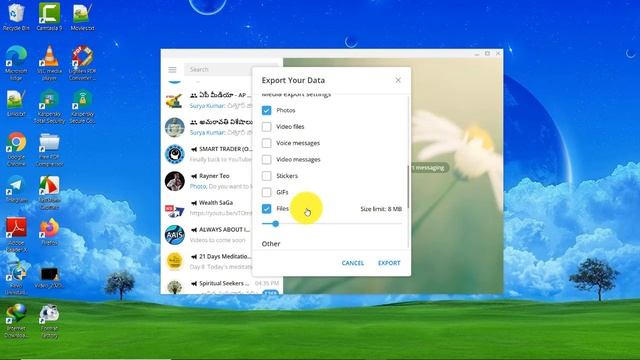Viewport: 640px width, 360px height.
Task: Open SMART TRADER channel avatar
Action: [175, 154]
